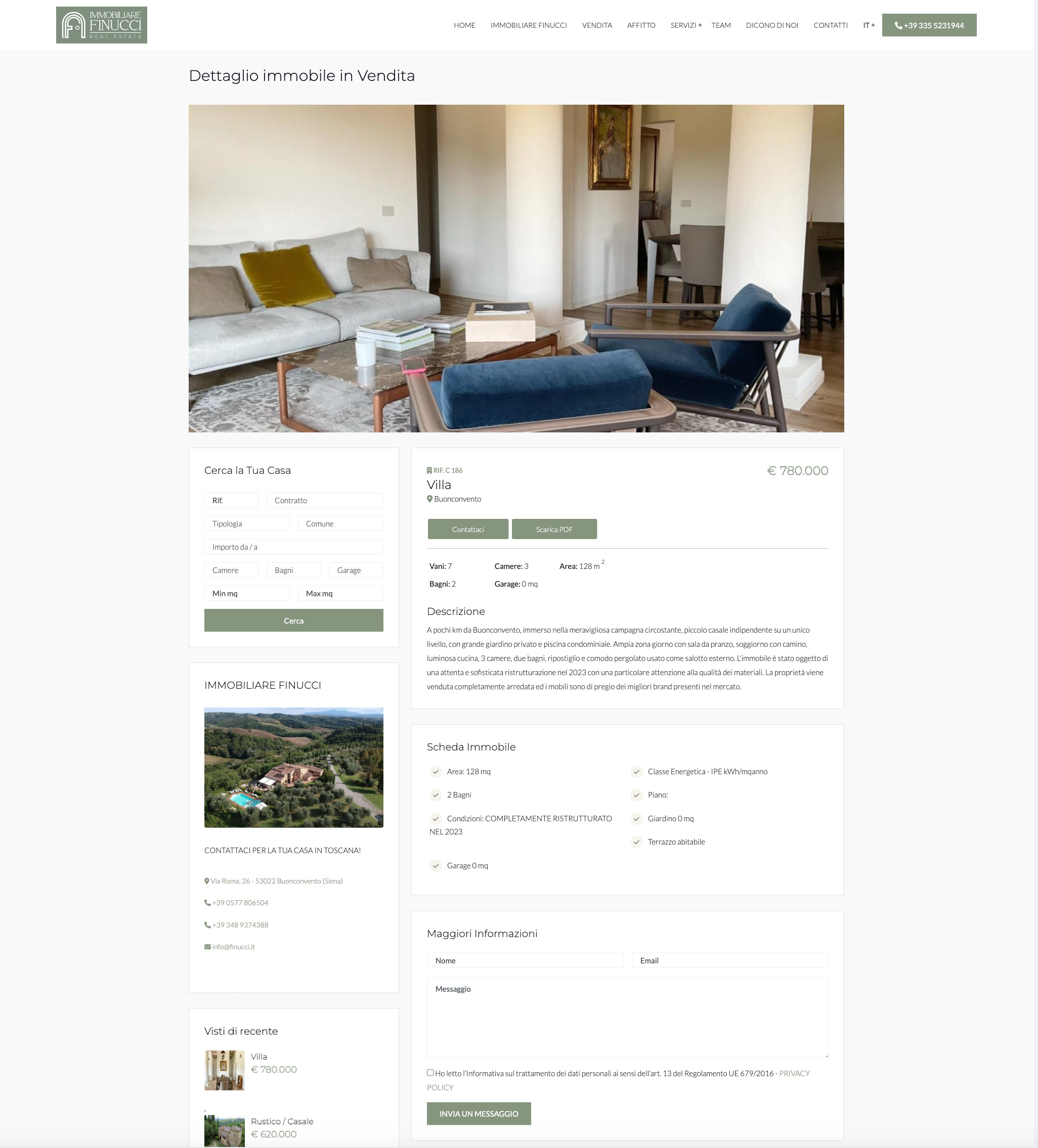
Task: Click the phone icon beside +39 0577 806504
Action: pyautogui.click(x=207, y=903)
